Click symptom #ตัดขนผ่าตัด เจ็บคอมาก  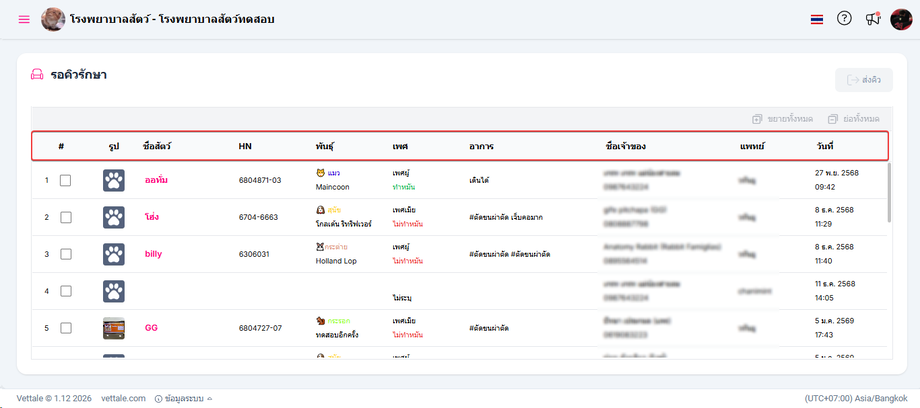point(506,217)
